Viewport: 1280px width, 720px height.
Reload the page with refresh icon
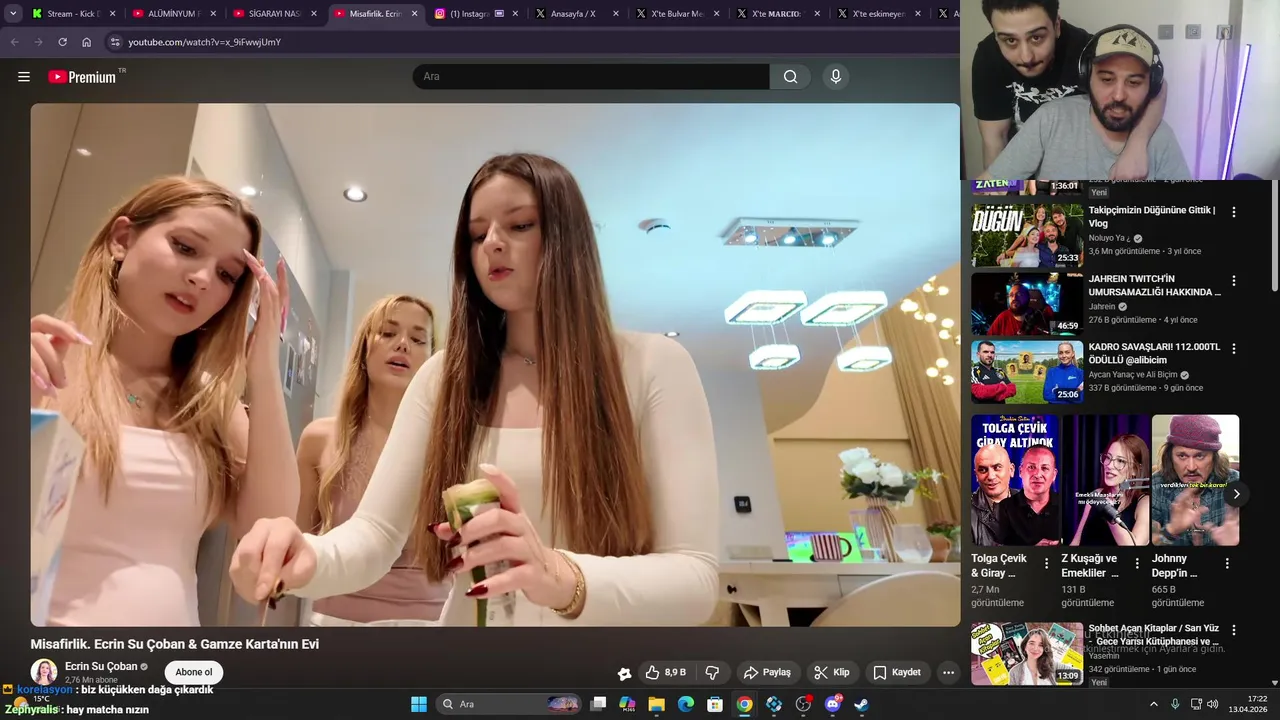62,42
